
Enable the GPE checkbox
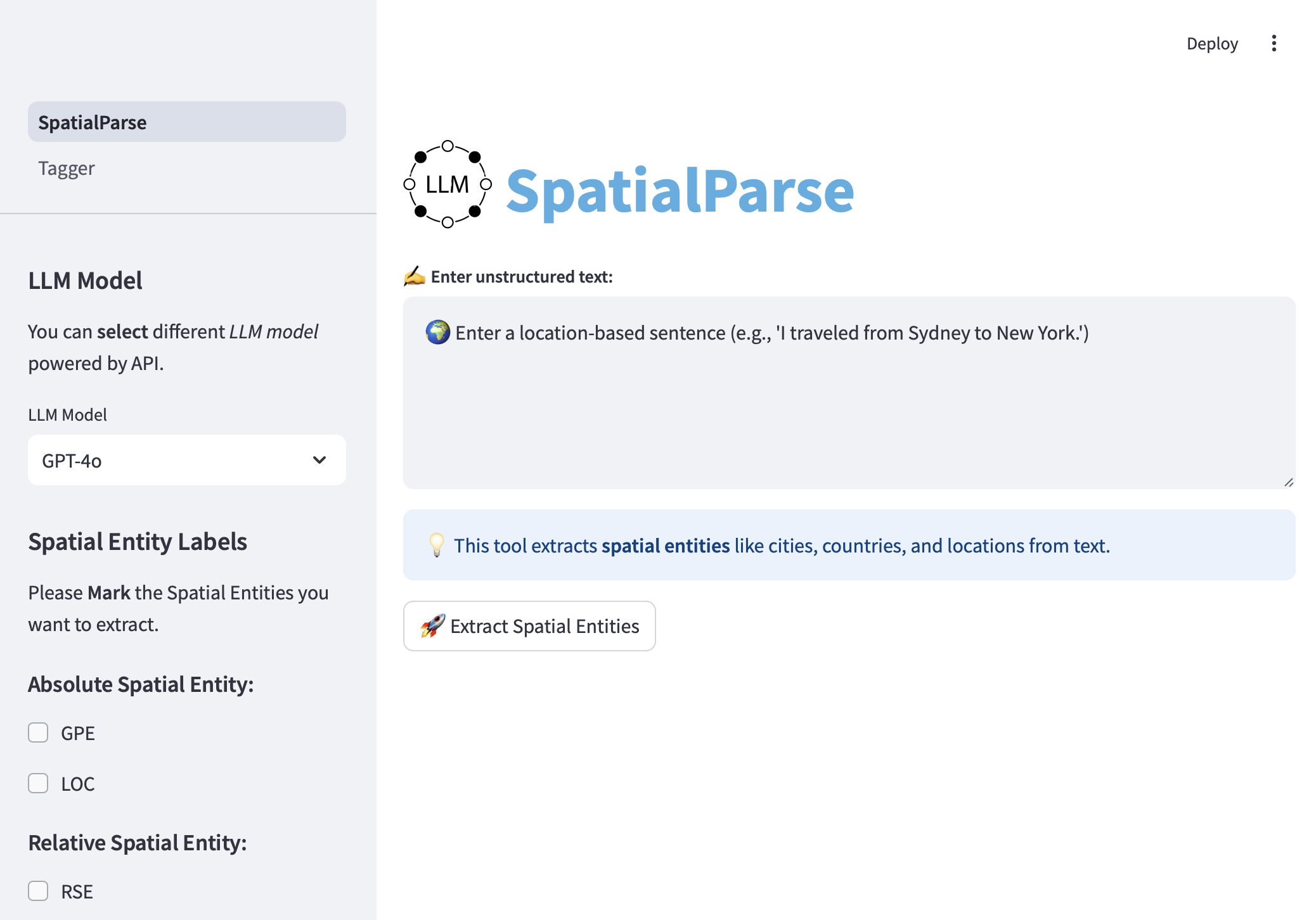(x=39, y=733)
